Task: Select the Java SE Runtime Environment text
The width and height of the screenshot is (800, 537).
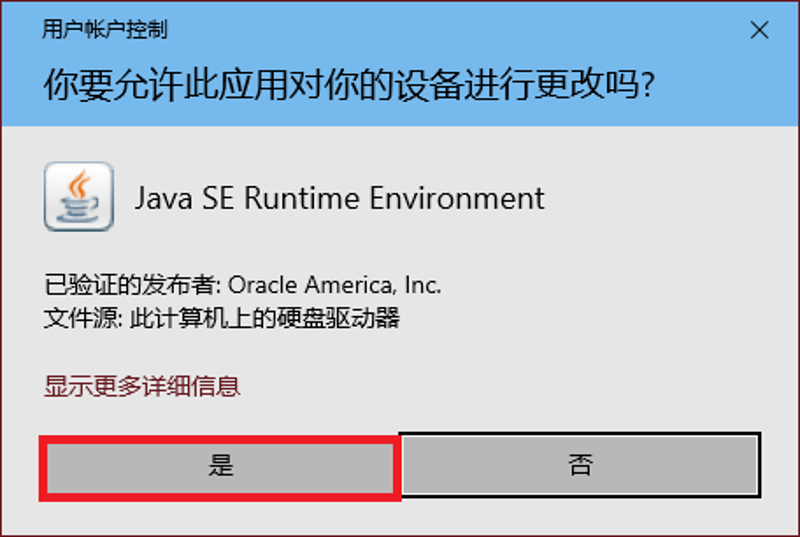Action: (339, 198)
